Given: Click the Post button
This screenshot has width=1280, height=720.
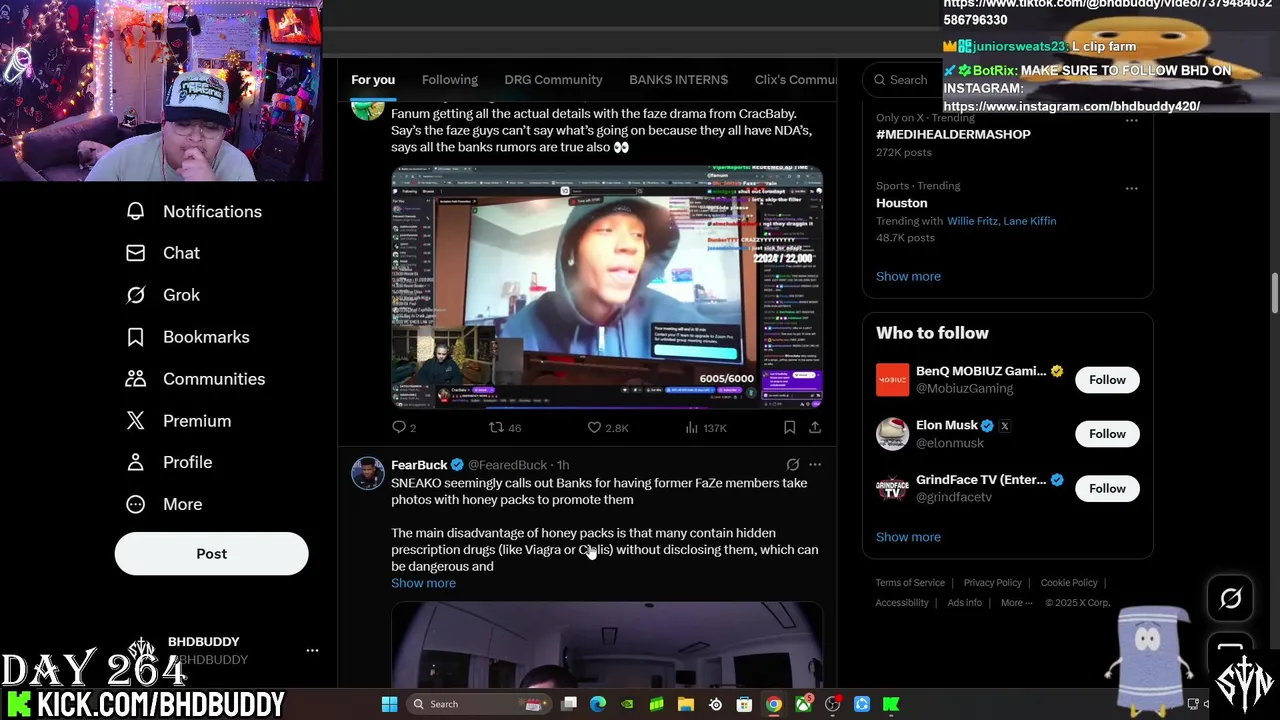Looking at the screenshot, I should [x=211, y=553].
